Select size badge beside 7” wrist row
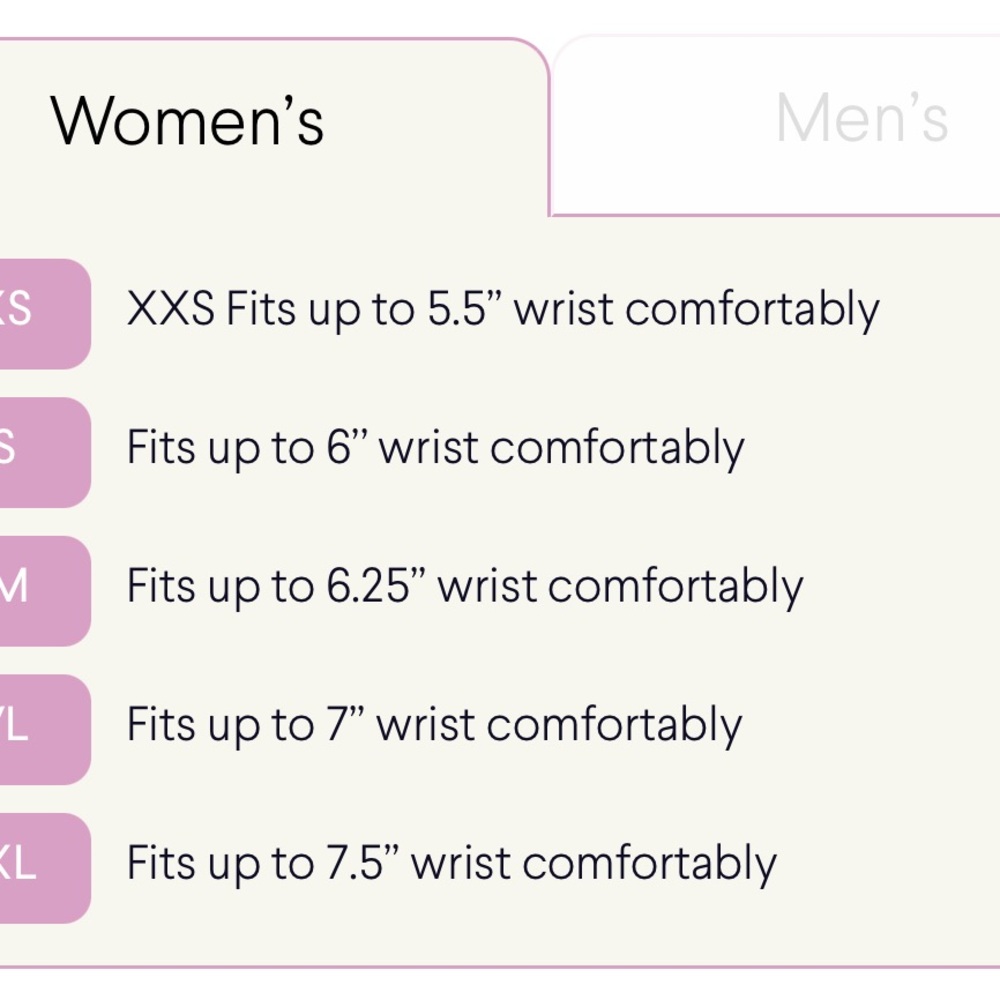 click(40, 728)
